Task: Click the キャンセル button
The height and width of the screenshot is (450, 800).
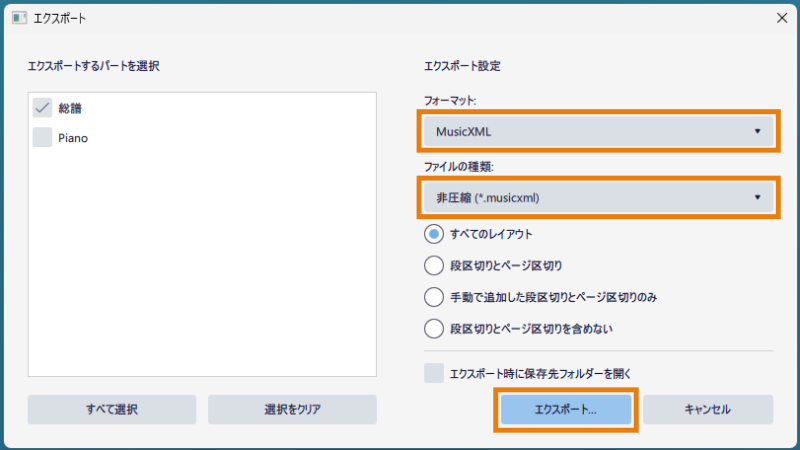Action: click(708, 409)
